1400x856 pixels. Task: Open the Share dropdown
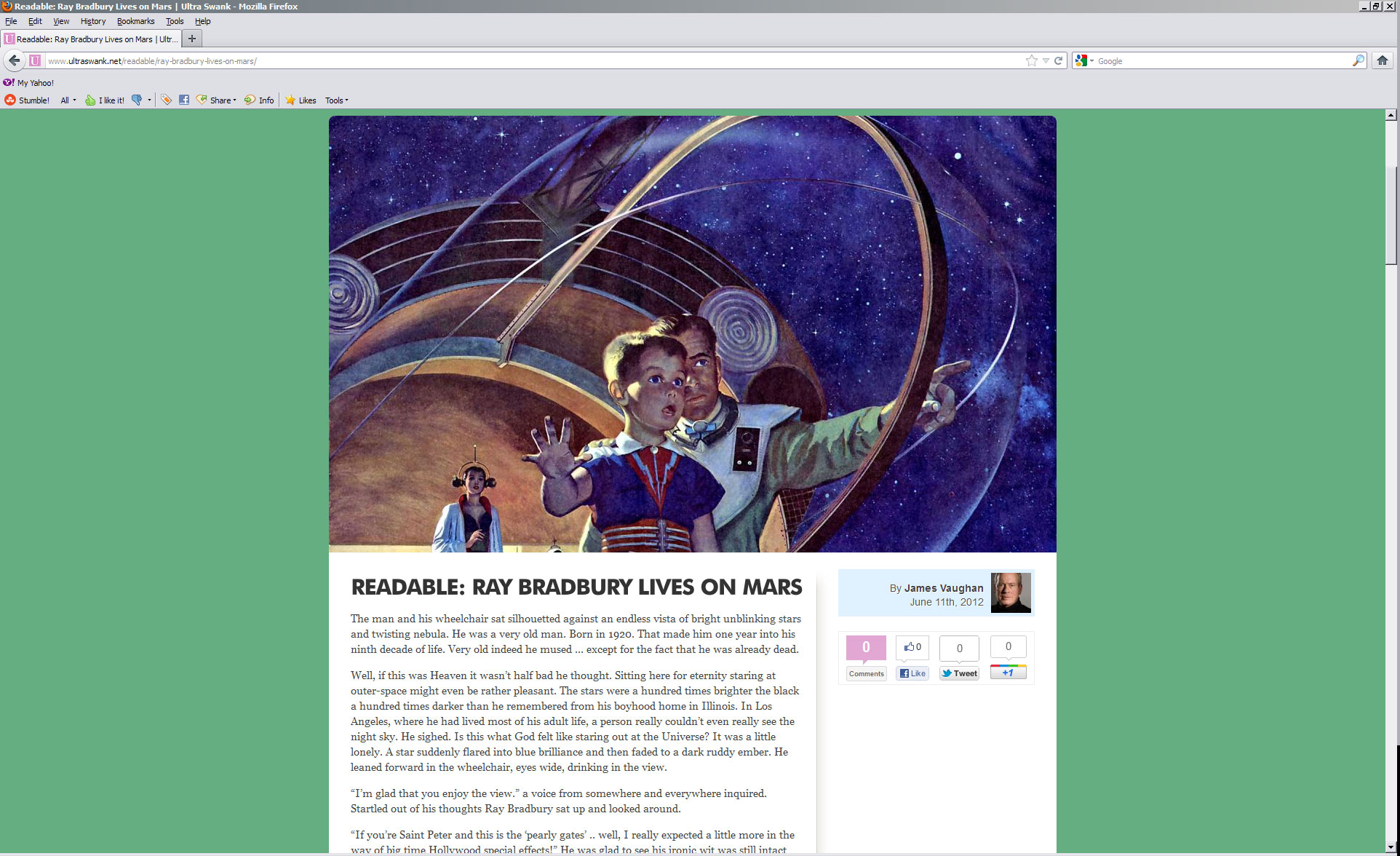[x=216, y=100]
